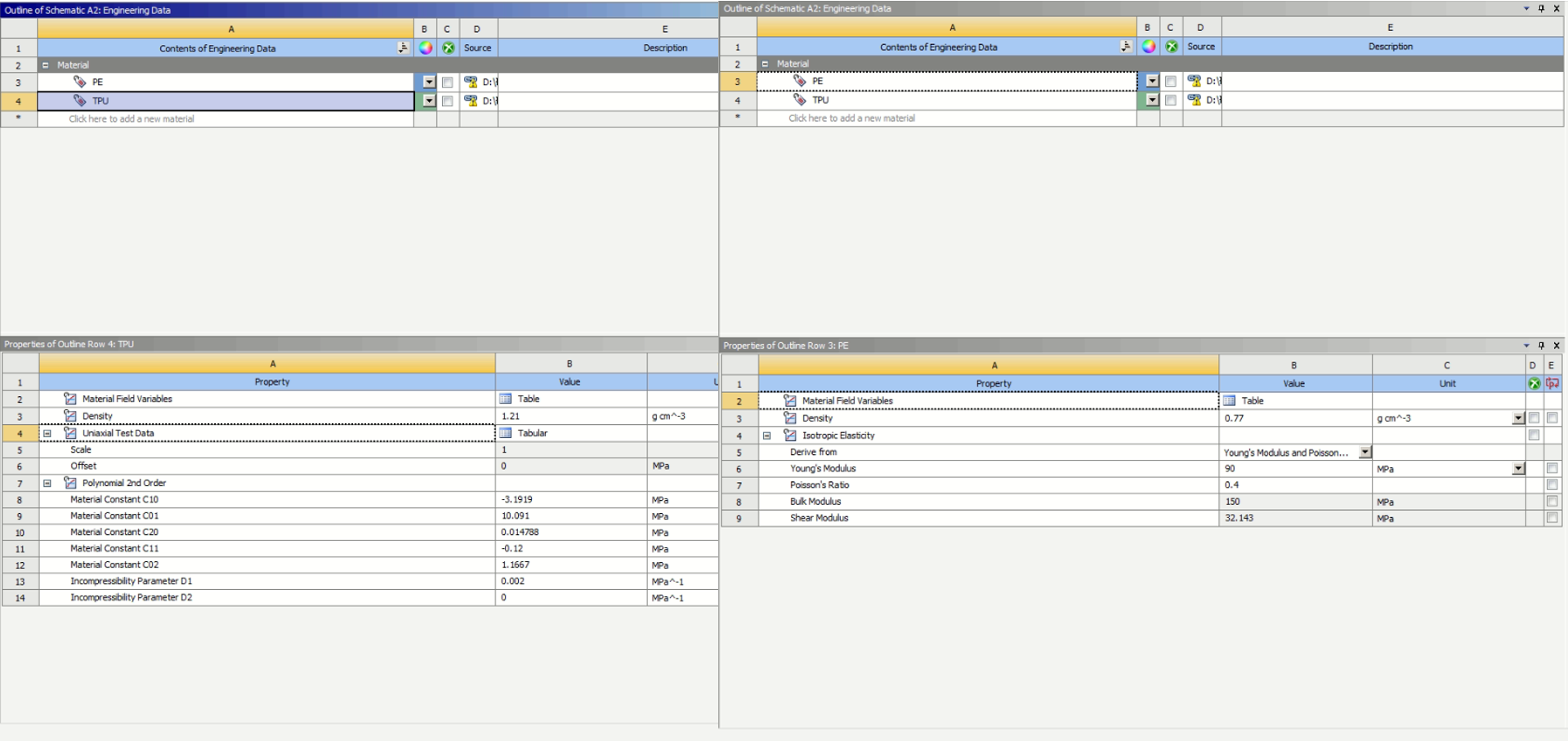Check the Shear Modulus parameter checkbox

click(x=1552, y=518)
